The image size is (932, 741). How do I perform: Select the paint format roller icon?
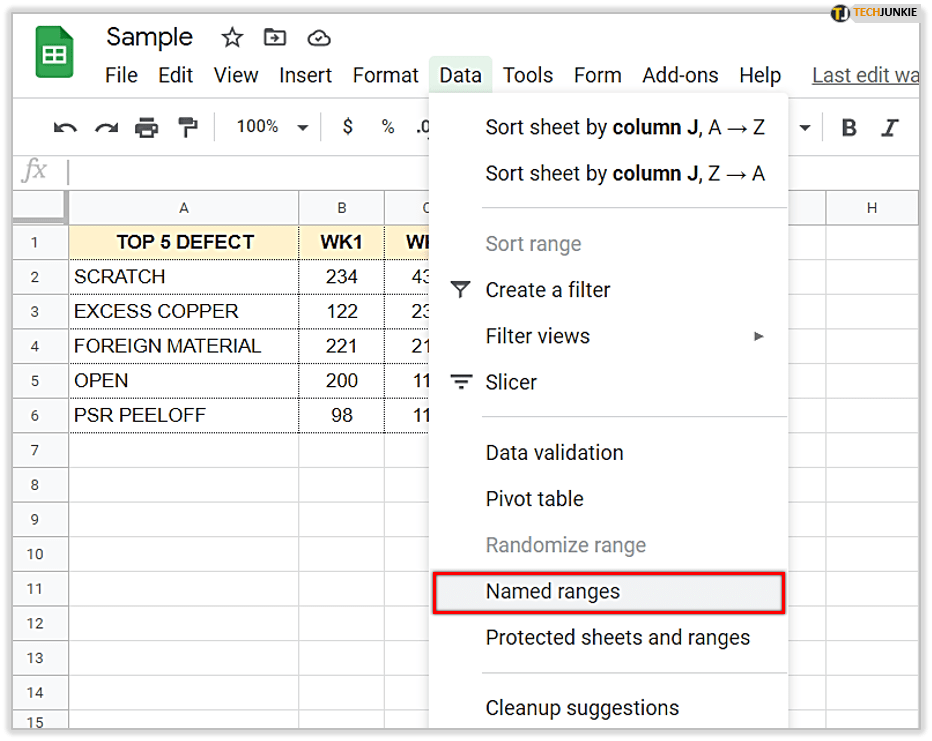[187, 127]
